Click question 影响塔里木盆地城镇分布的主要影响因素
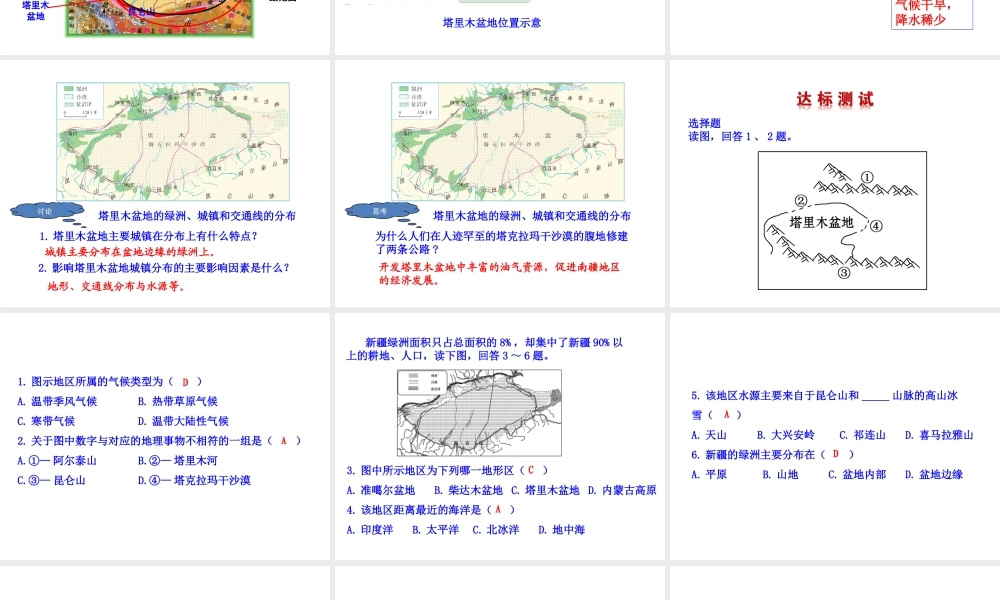The width and height of the screenshot is (1000, 600). 164,268
